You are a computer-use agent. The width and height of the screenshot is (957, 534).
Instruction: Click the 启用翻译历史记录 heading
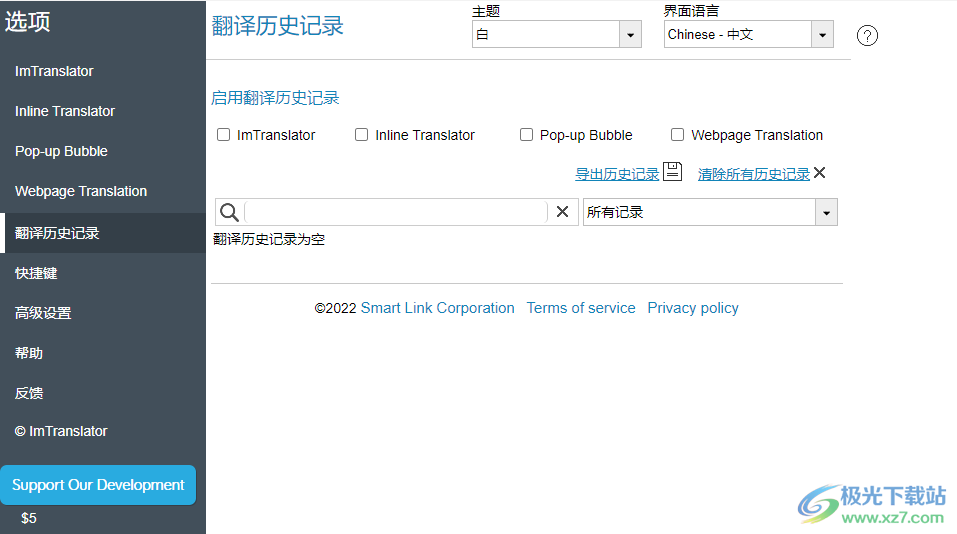click(x=275, y=98)
